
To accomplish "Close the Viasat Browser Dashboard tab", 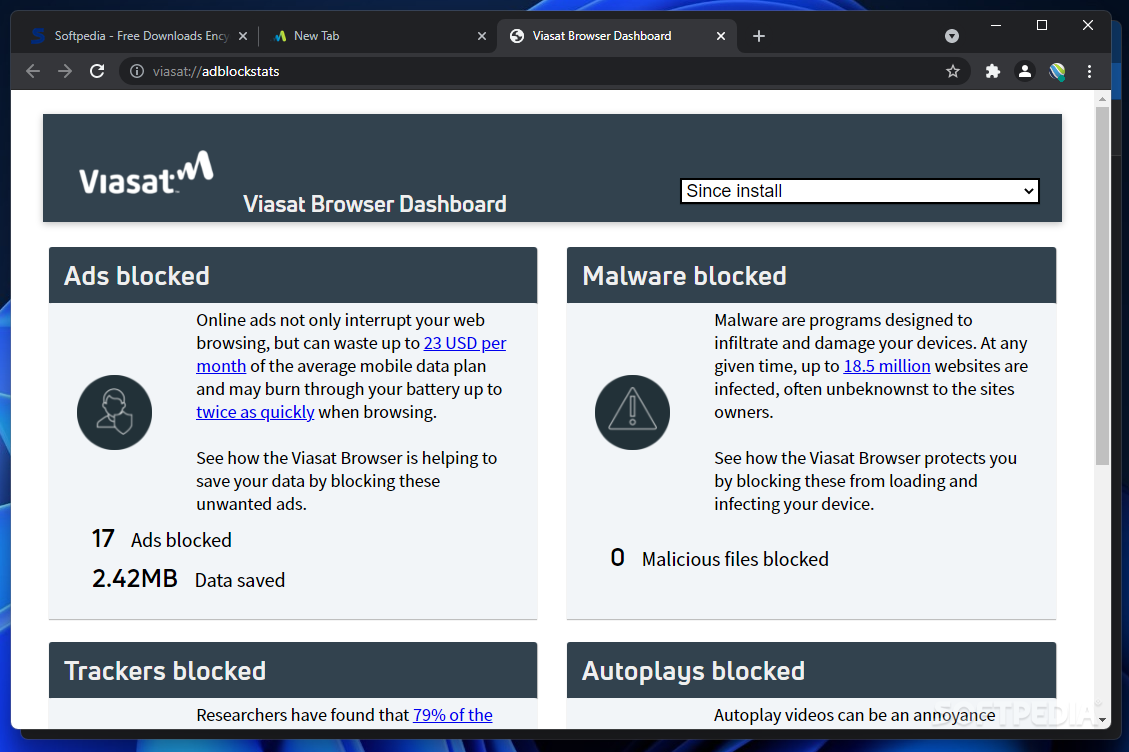I will (x=721, y=36).
